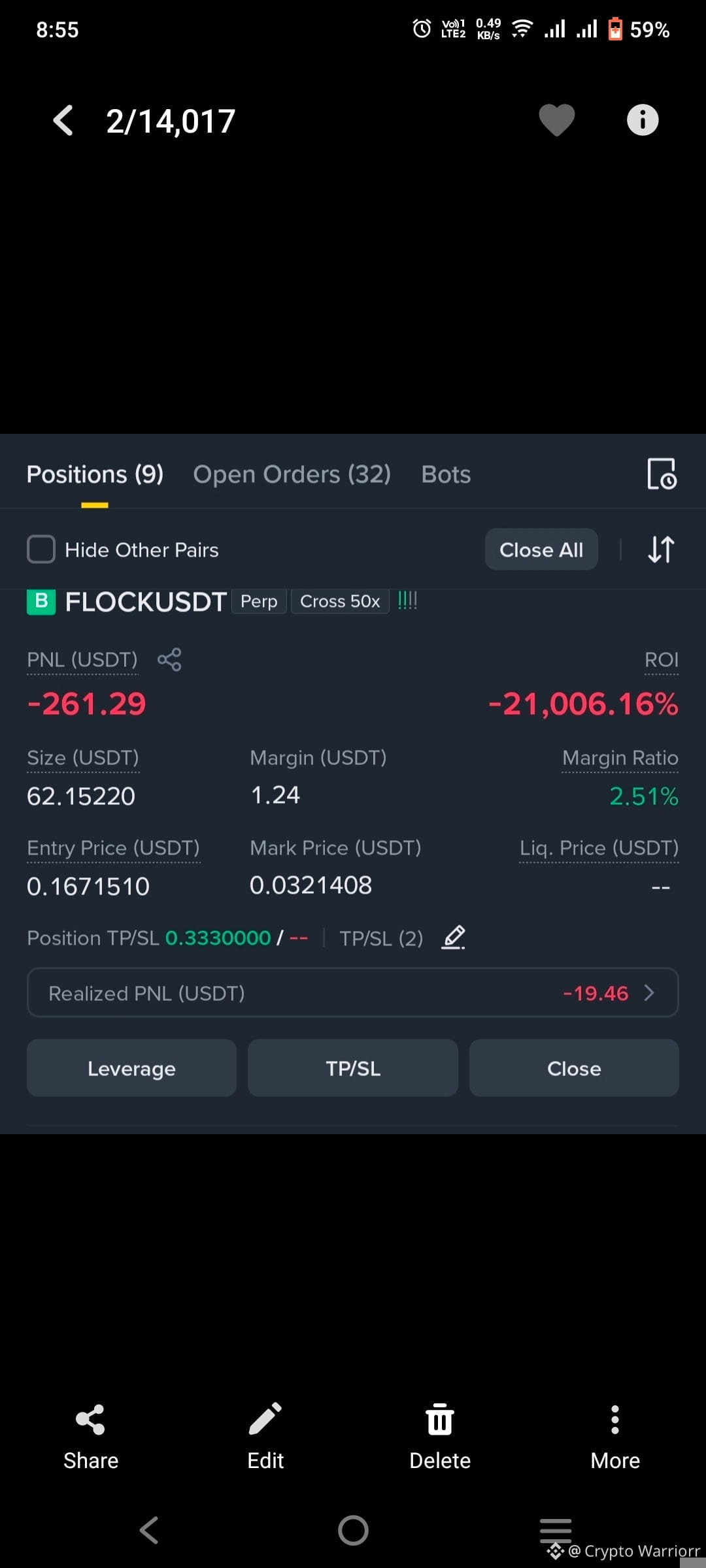Switch to Open Orders (32) tab
This screenshot has height=1568, width=706.
tap(292, 474)
